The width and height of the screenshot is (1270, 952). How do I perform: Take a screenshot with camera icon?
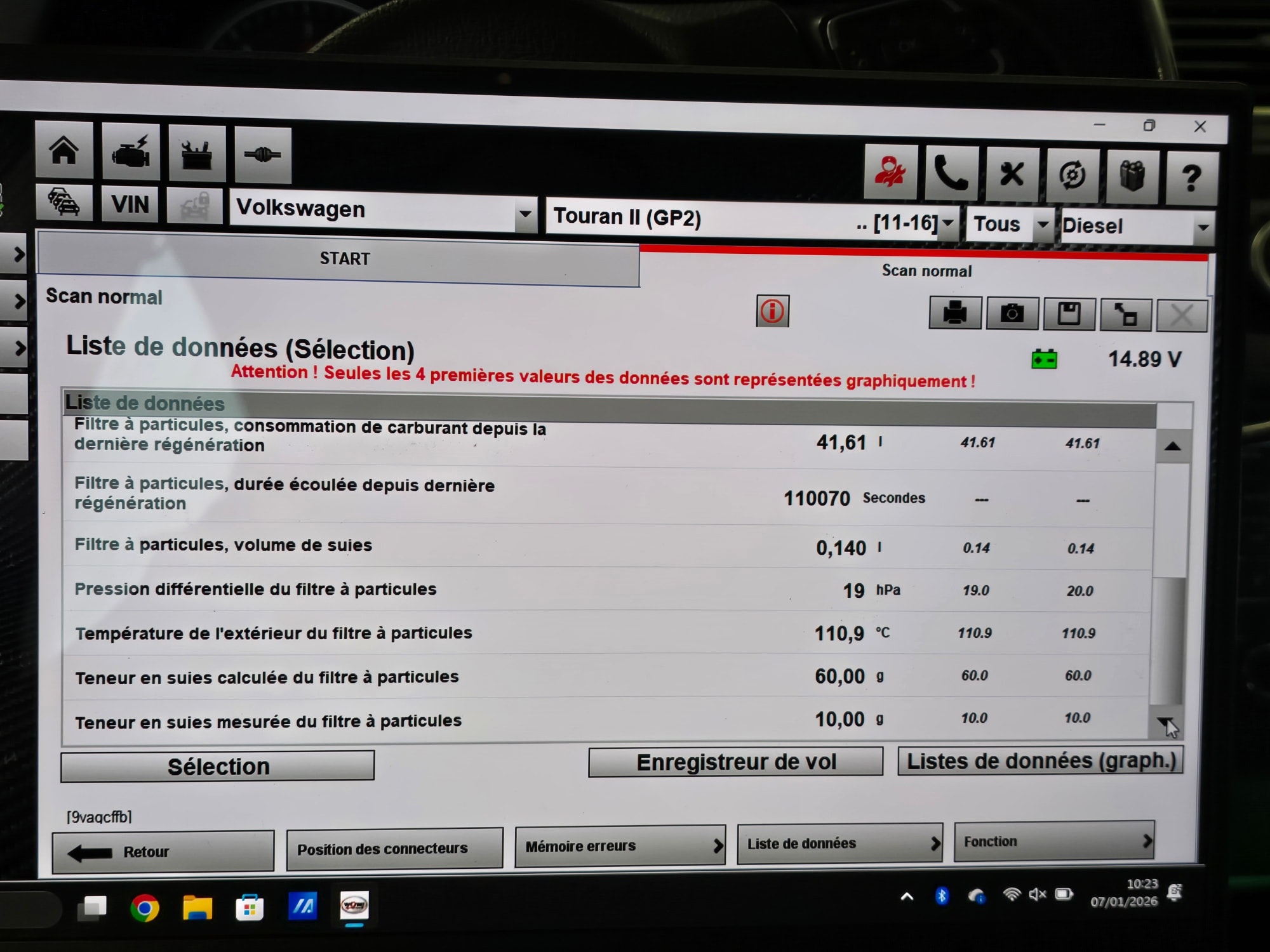tap(1012, 314)
